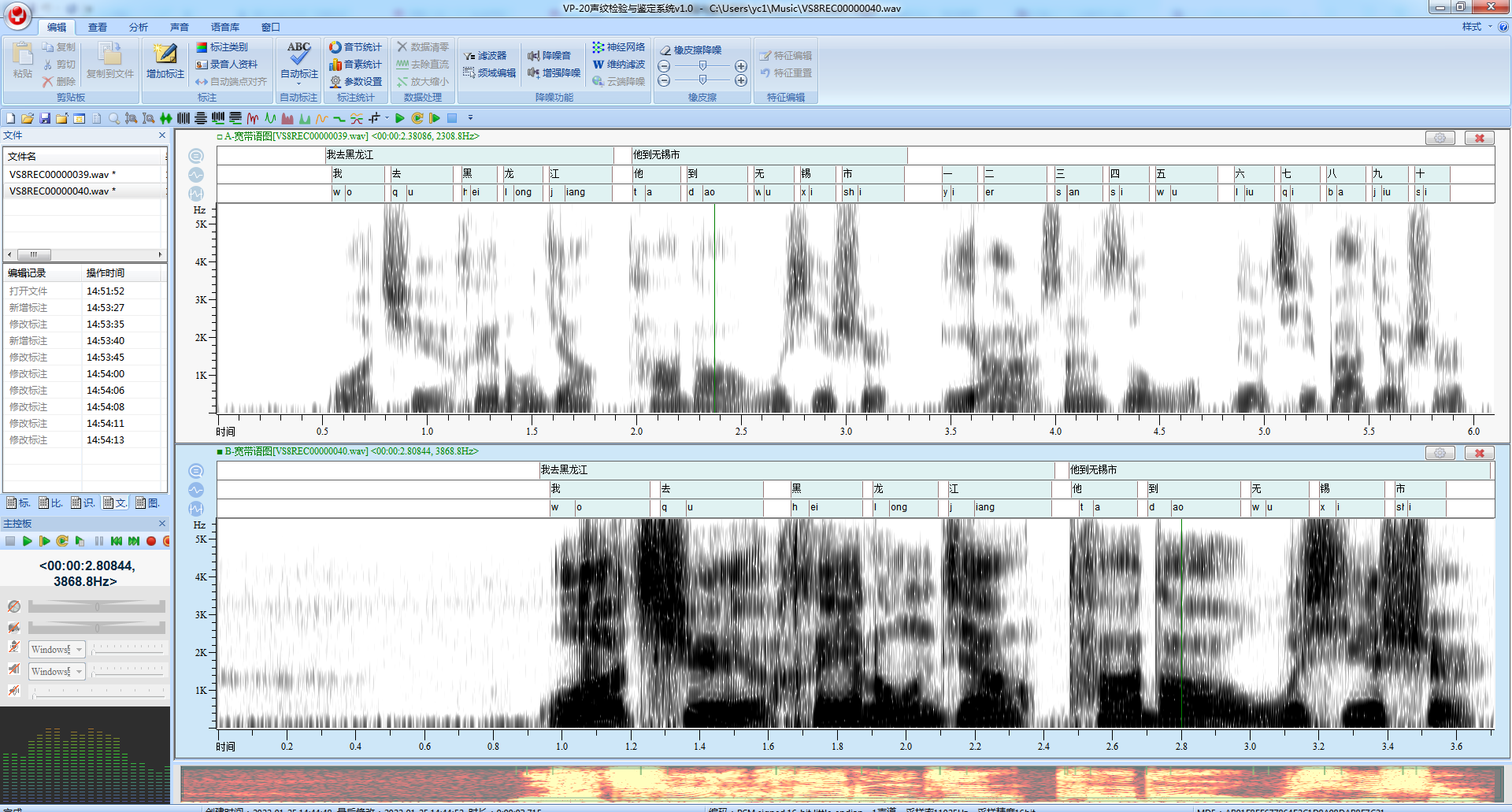Click the file list right scroll arrow
This screenshot has width=1512, height=812.
pyautogui.click(x=160, y=254)
